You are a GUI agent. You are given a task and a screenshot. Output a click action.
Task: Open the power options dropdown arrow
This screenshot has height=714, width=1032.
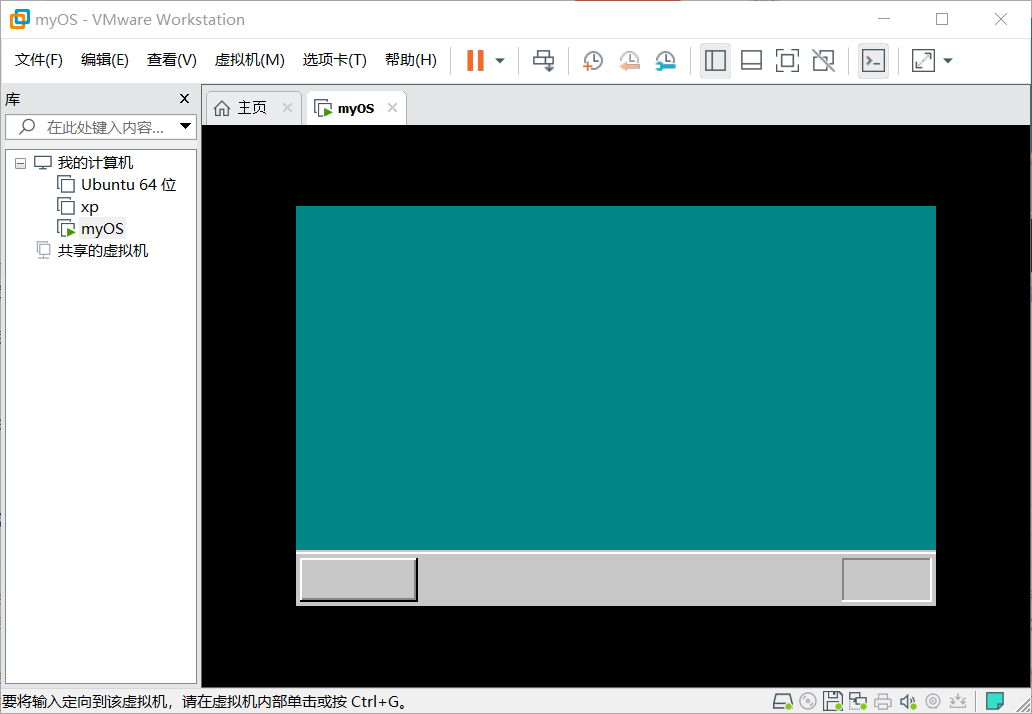tap(500, 61)
